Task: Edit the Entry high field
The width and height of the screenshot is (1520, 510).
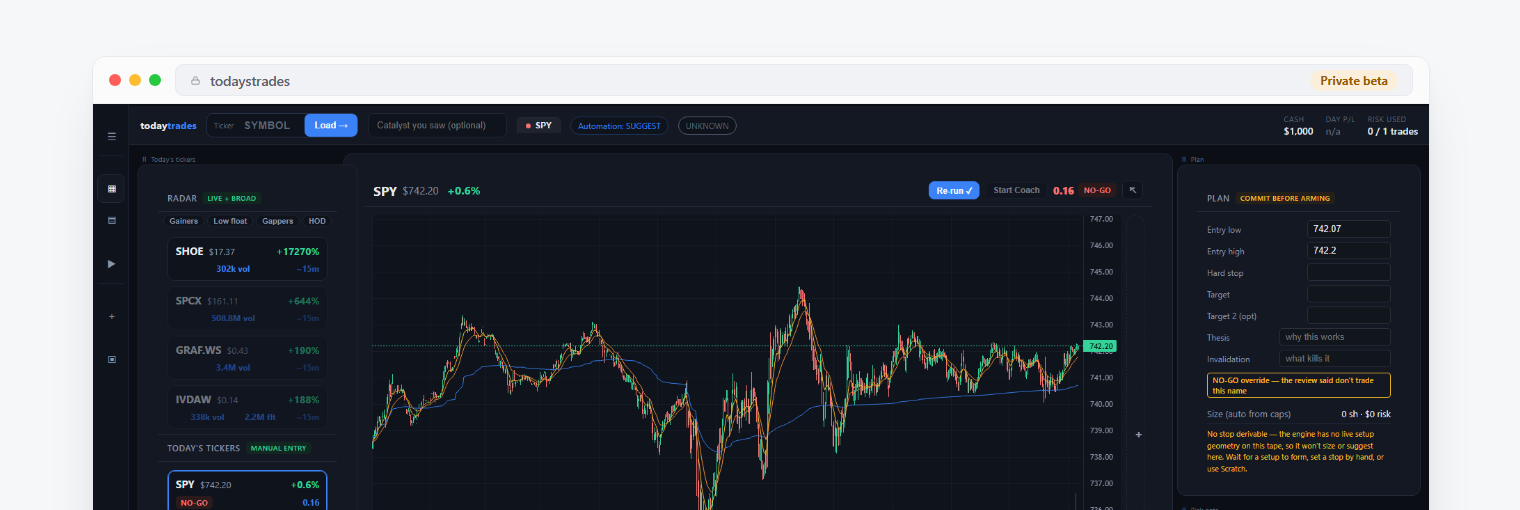Action: coord(1348,251)
